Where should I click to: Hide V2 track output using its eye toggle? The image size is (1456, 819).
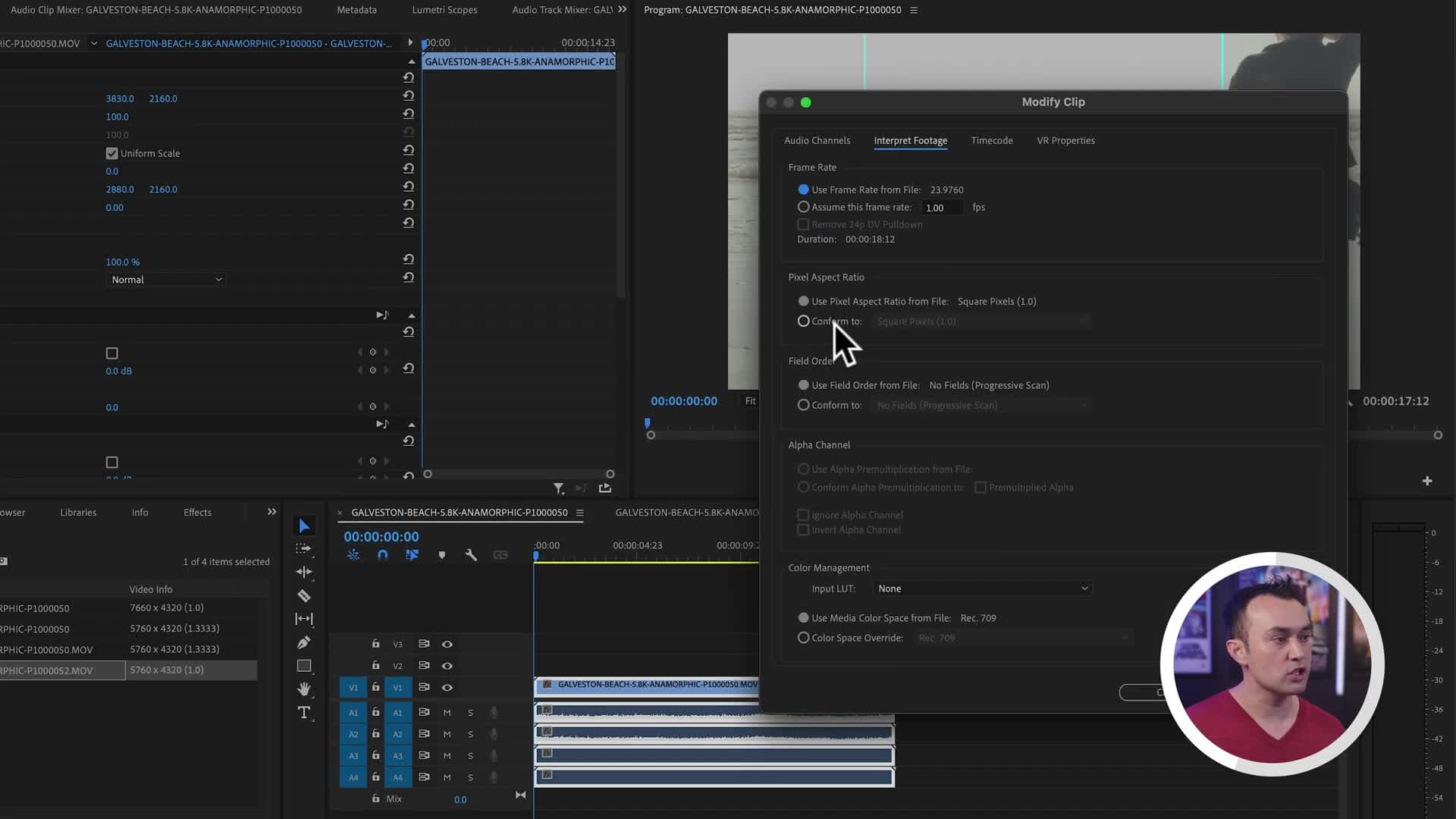[447, 665]
